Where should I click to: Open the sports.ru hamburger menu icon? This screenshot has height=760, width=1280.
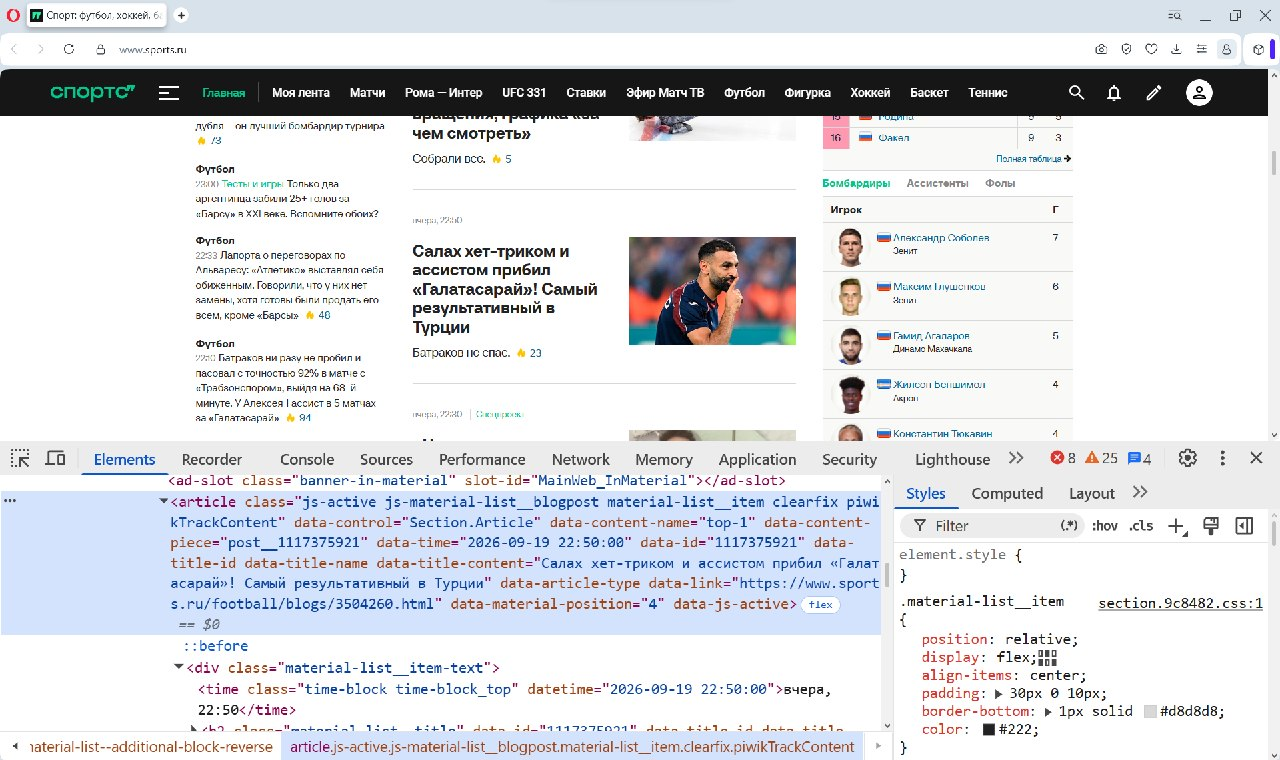click(169, 93)
